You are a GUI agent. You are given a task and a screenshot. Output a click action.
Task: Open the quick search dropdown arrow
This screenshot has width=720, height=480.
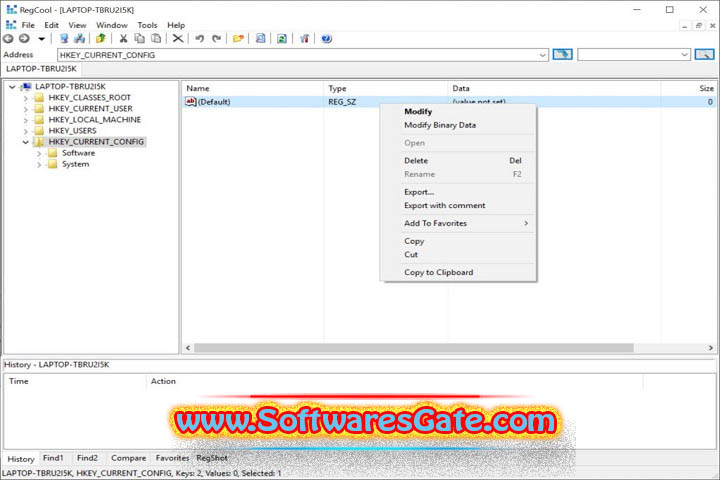pyautogui.click(x=684, y=55)
